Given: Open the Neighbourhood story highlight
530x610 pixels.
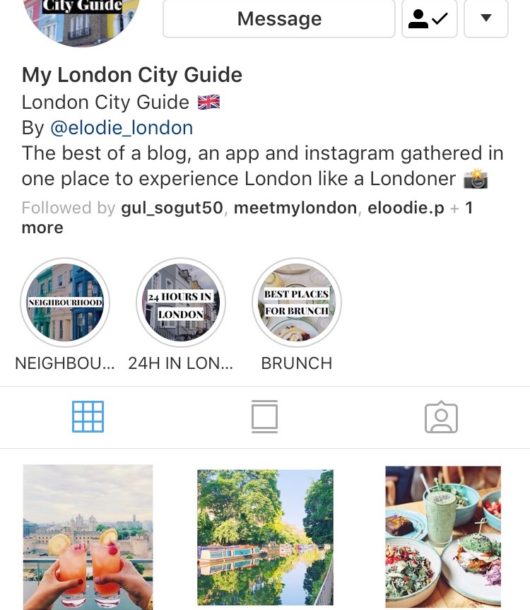Looking at the screenshot, I should pos(65,302).
